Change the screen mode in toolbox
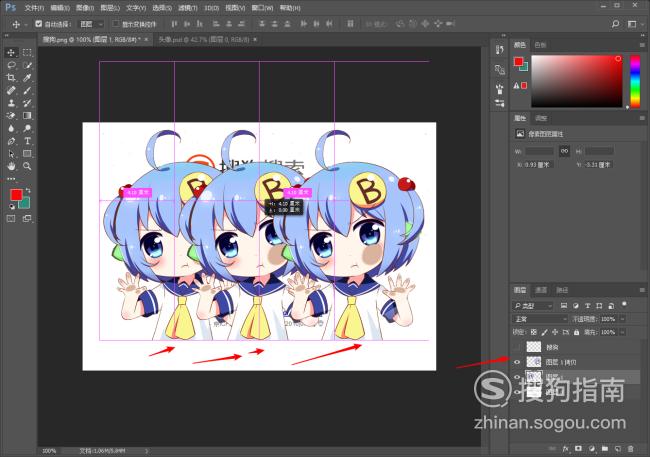 pos(27,219)
